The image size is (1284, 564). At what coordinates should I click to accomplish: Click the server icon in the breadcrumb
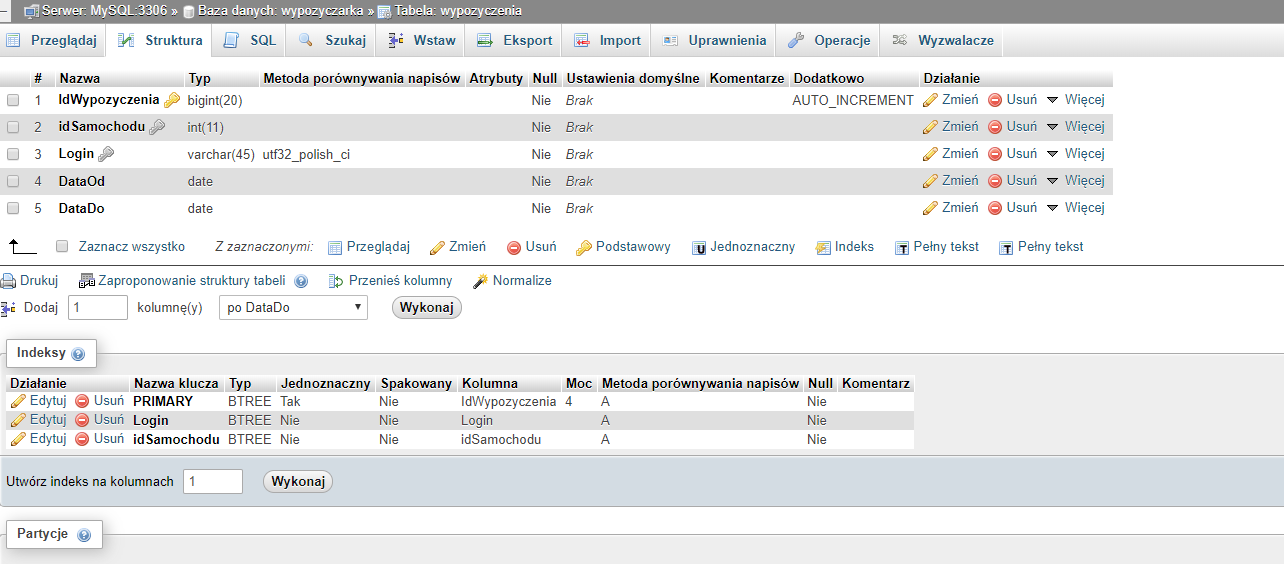click(x=31, y=11)
